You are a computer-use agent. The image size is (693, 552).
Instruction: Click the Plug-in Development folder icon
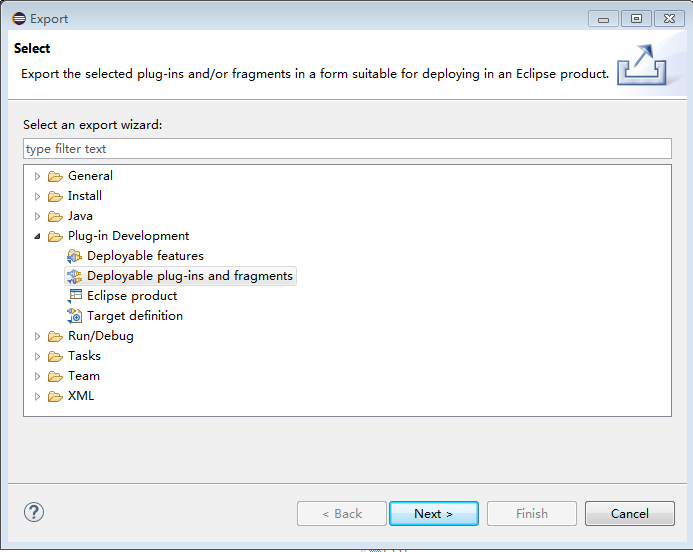pos(55,236)
